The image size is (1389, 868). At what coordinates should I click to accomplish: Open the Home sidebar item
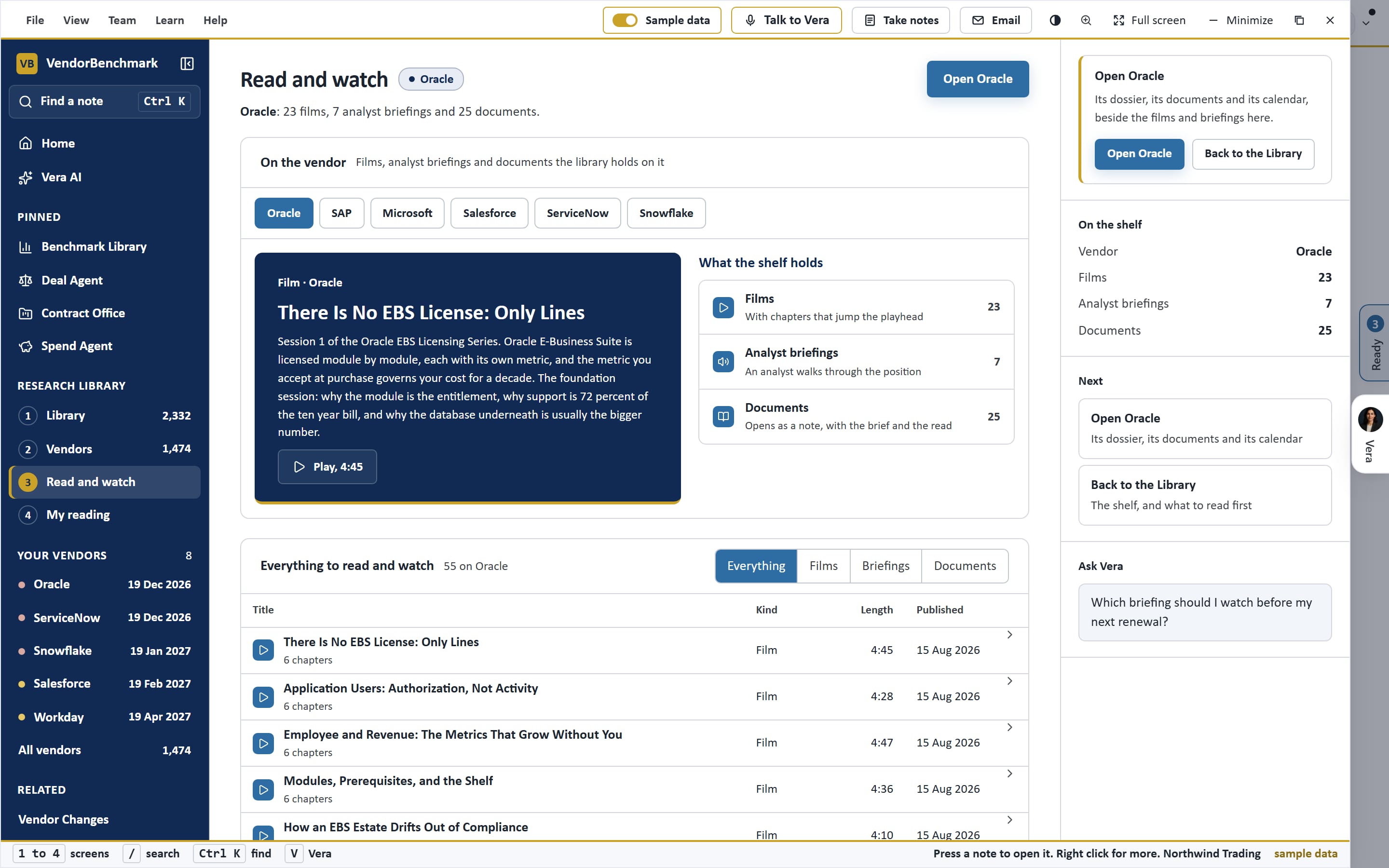(x=105, y=144)
